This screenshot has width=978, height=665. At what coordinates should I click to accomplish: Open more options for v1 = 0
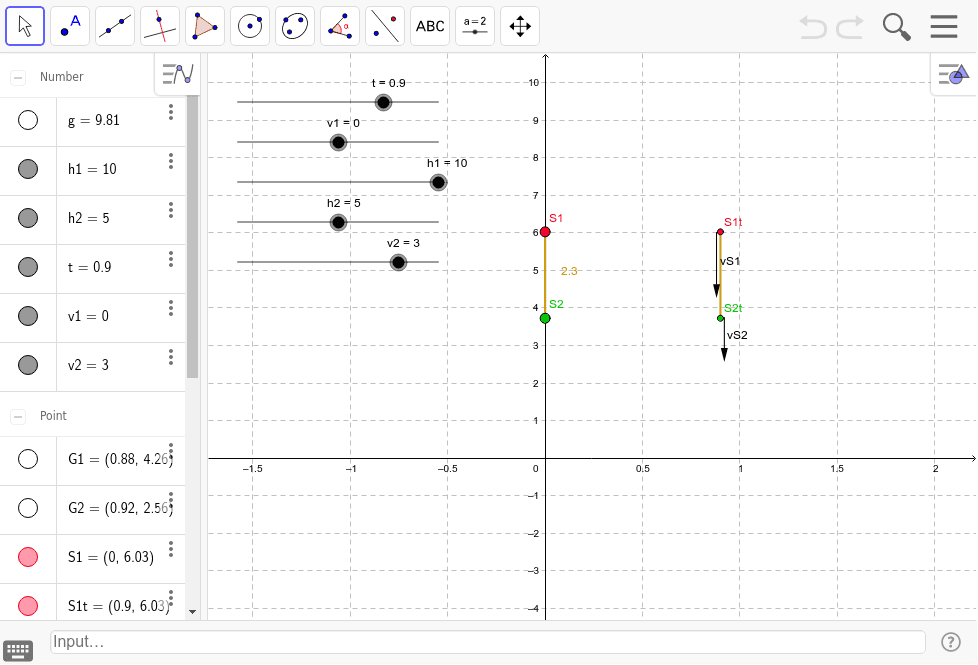(x=171, y=308)
